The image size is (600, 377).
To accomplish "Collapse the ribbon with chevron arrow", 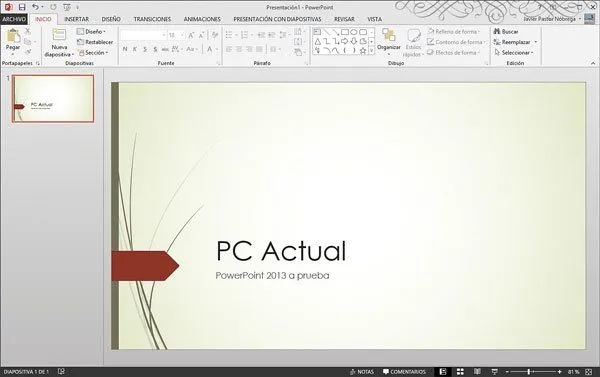I will (593, 63).
